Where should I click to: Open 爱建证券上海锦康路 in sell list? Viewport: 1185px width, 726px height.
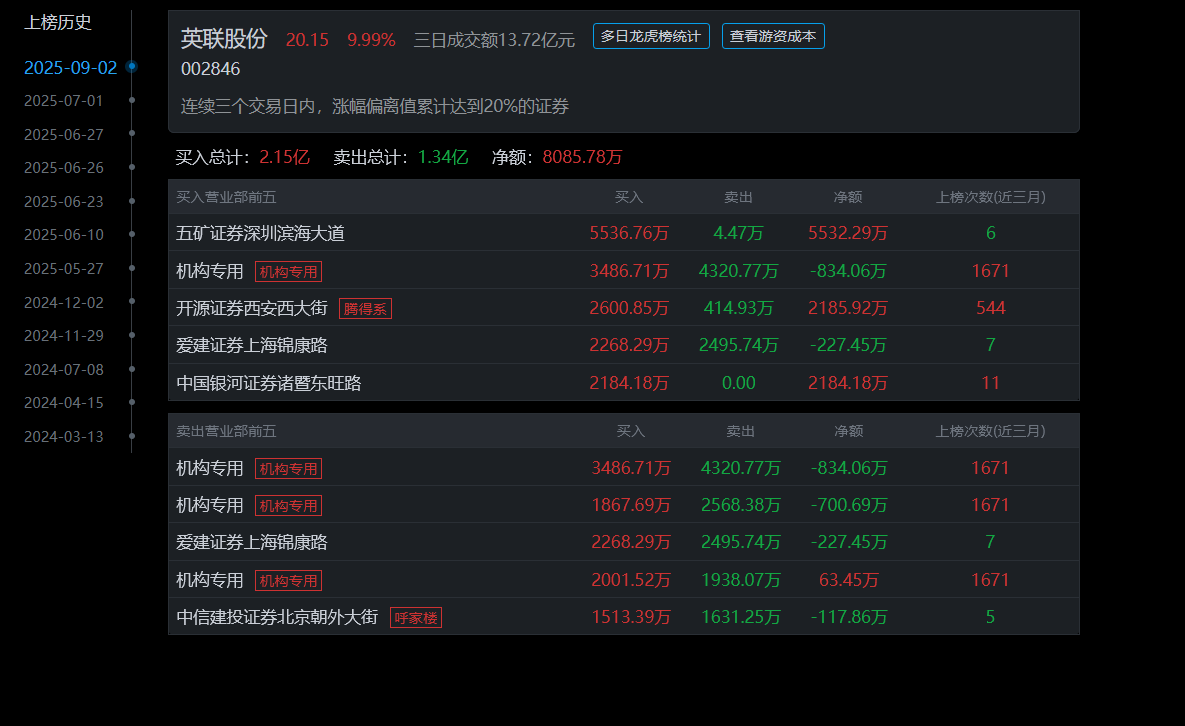252,542
